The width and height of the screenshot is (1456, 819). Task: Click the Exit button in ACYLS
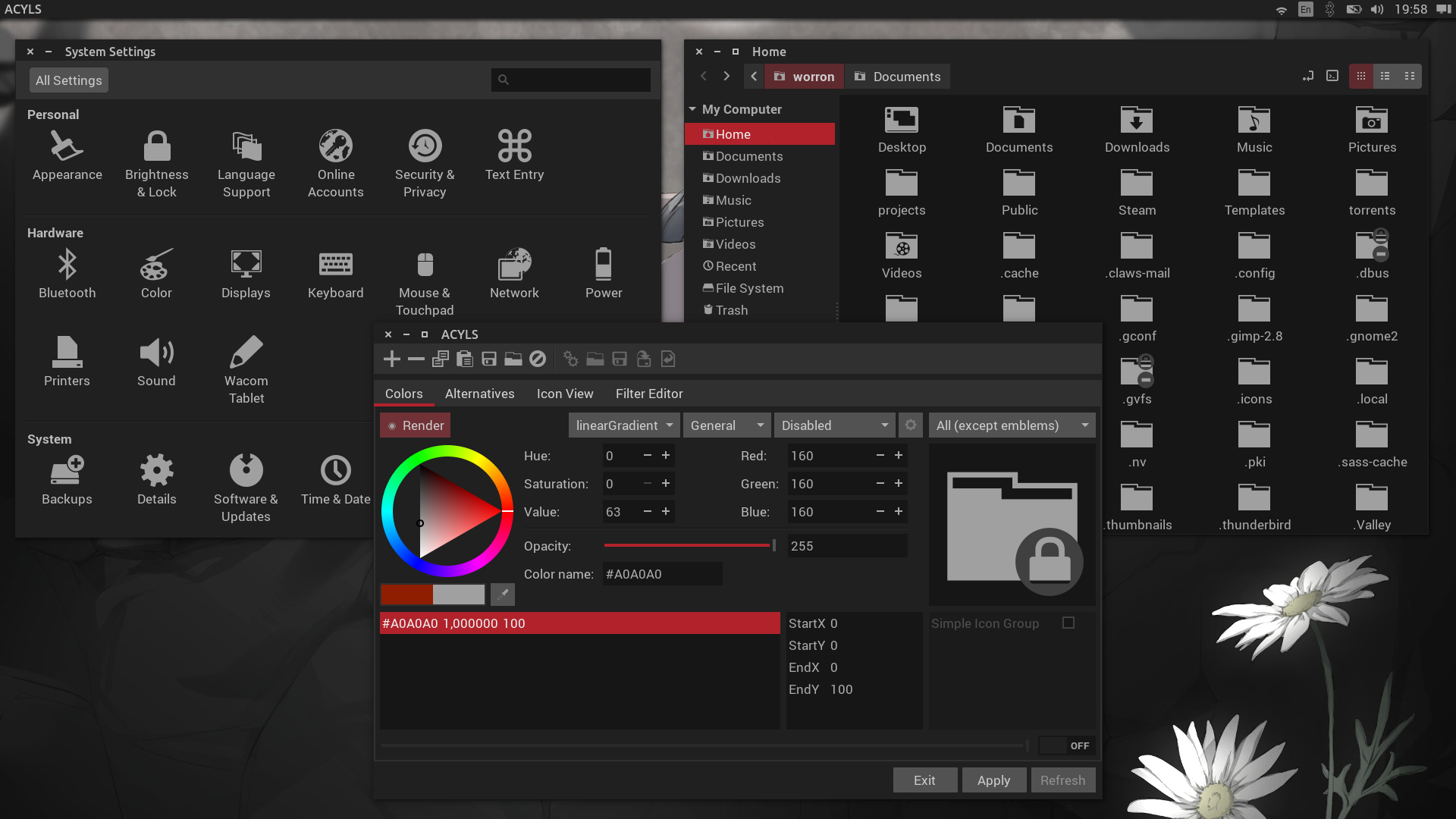(x=924, y=780)
